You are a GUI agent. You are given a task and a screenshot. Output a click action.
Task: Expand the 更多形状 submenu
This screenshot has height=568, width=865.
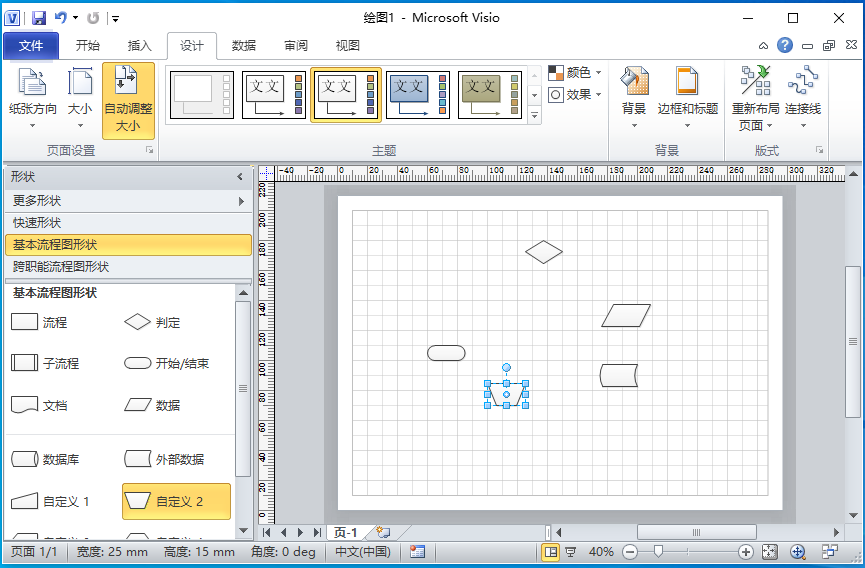click(127, 201)
